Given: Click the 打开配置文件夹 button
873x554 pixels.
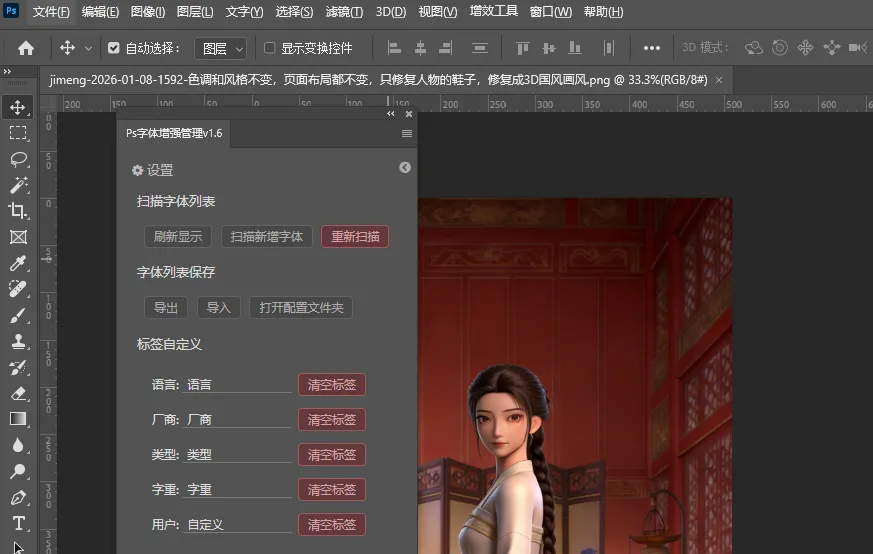Looking at the screenshot, I should (301, 307).
